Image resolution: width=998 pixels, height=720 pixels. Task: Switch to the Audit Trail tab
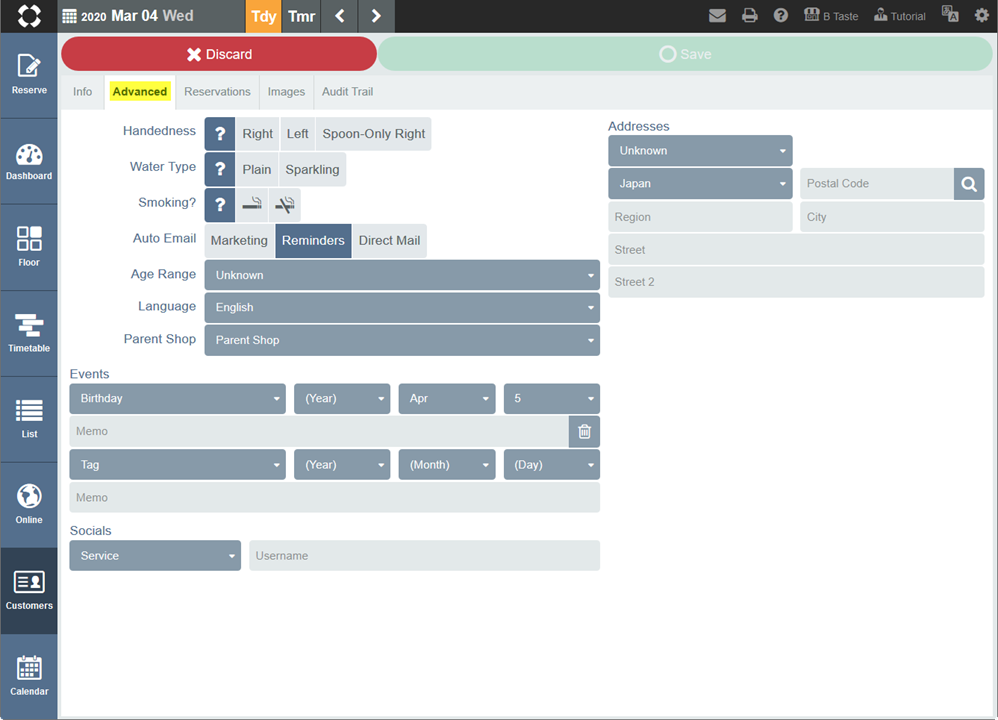click(347, 92)
